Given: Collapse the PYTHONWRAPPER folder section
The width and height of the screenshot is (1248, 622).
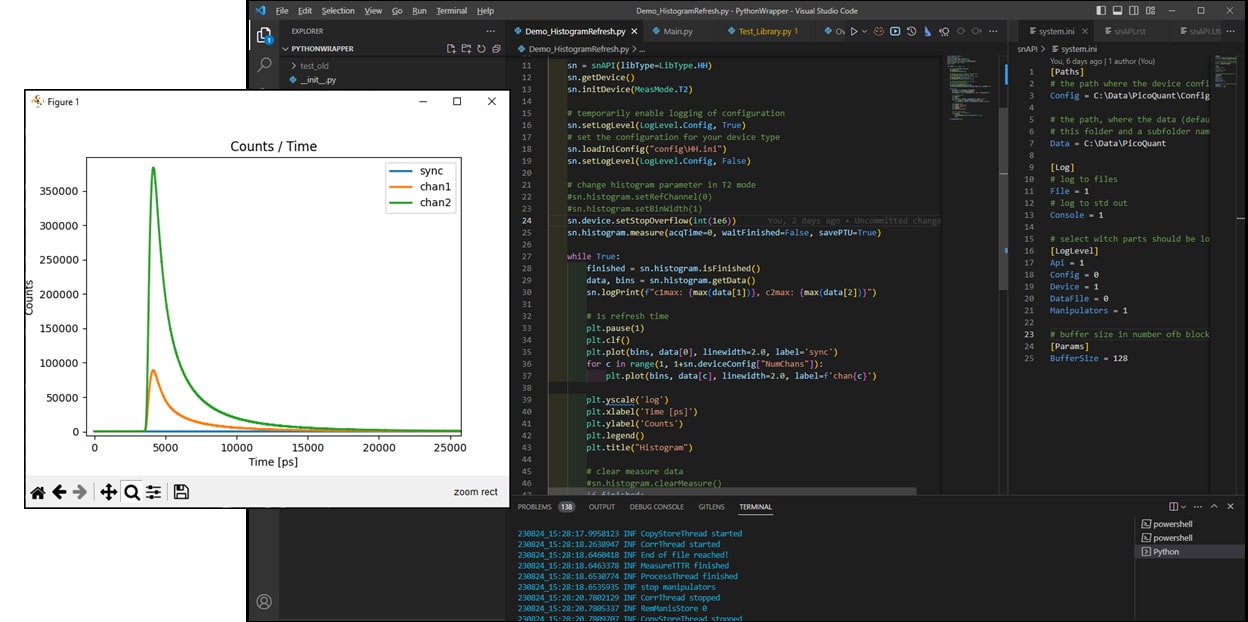Looking at the screenshot, I should tap(285, 48).
